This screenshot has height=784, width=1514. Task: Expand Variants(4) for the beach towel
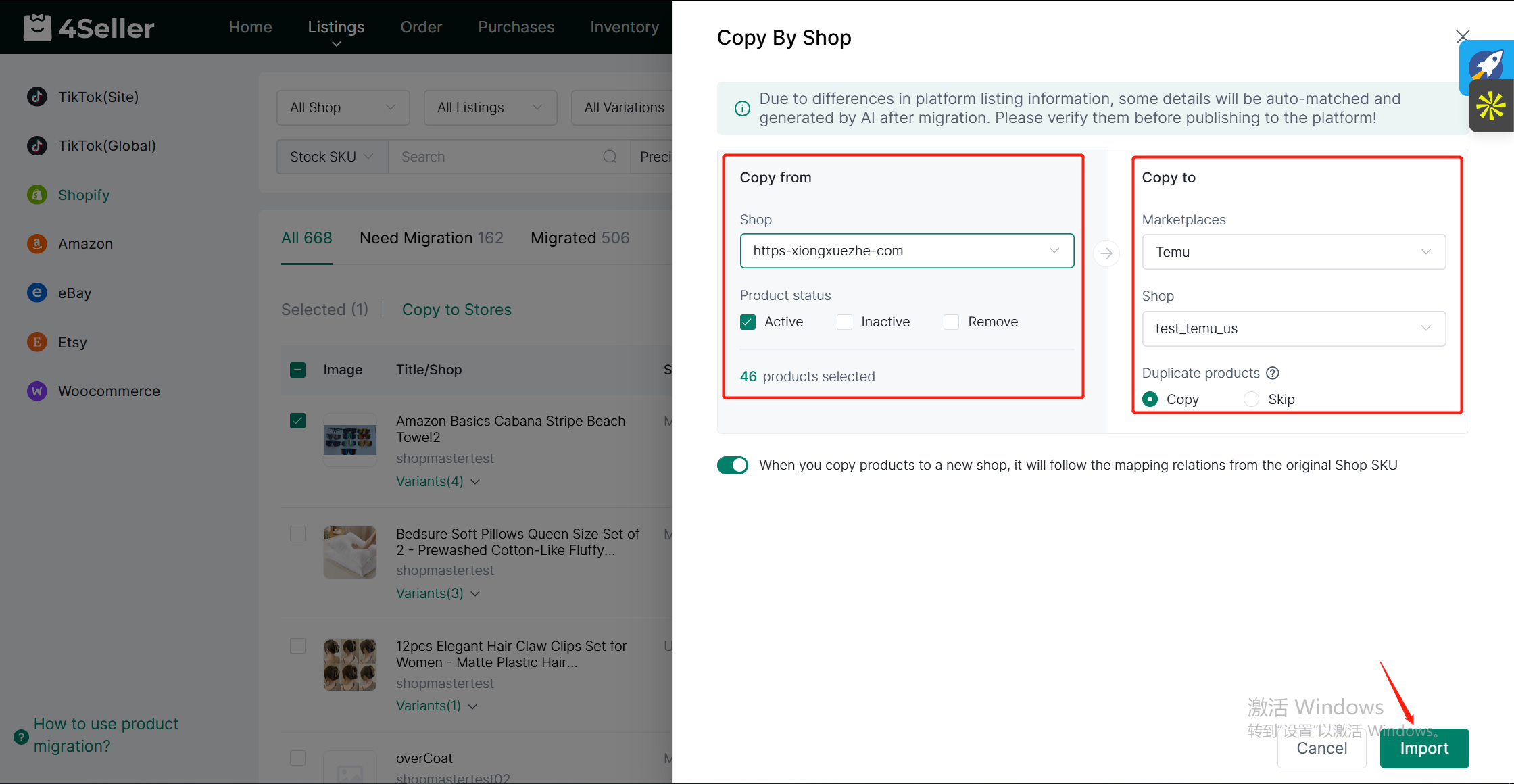437,481
